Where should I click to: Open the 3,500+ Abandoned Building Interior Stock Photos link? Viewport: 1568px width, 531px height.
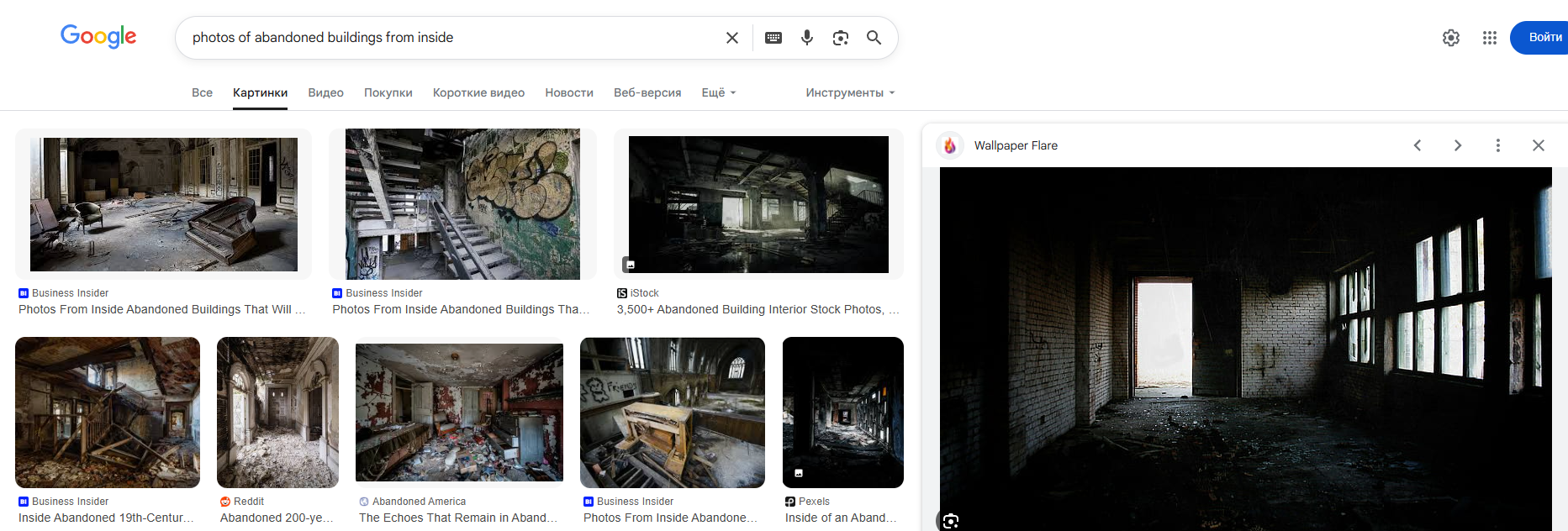click(758, 309)
